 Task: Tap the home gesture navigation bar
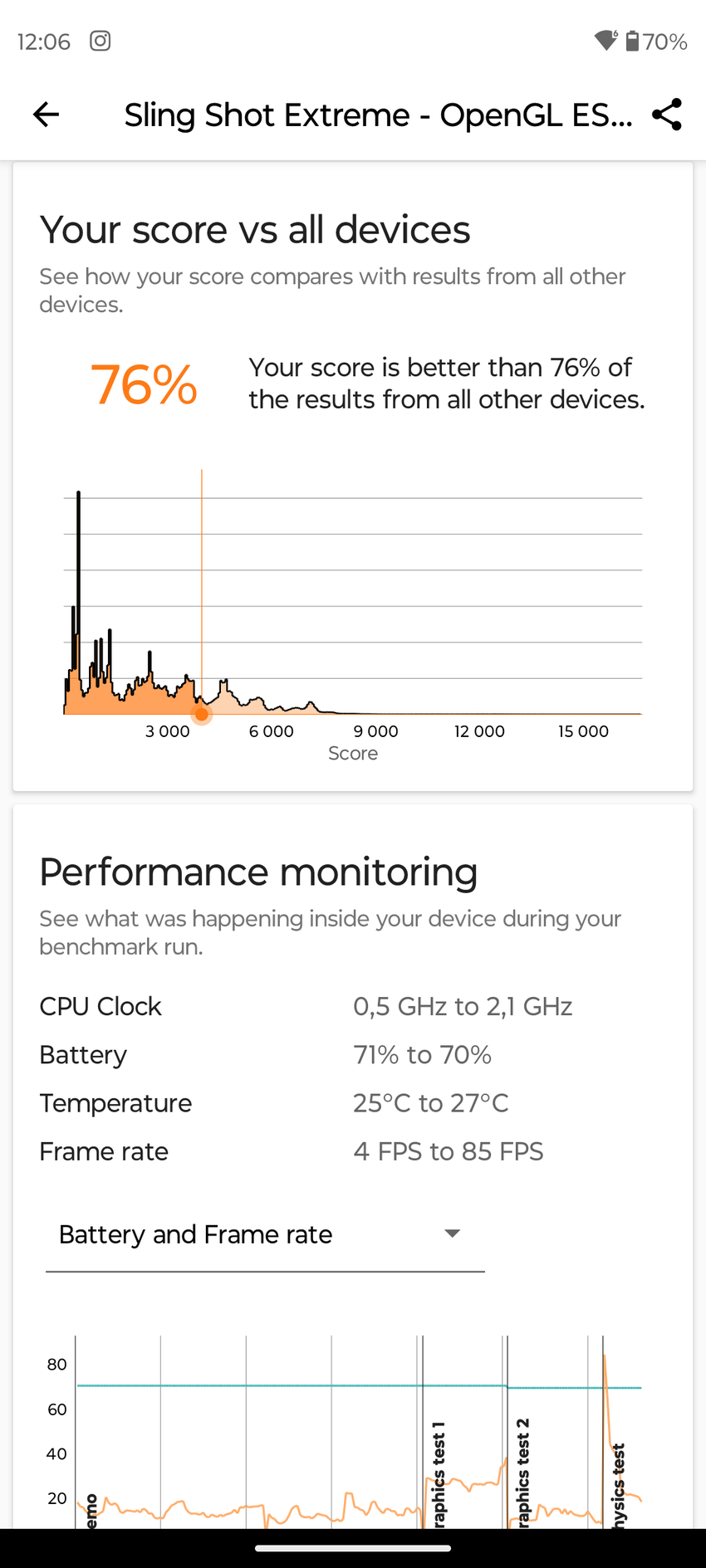click(x=353, y=1548)
